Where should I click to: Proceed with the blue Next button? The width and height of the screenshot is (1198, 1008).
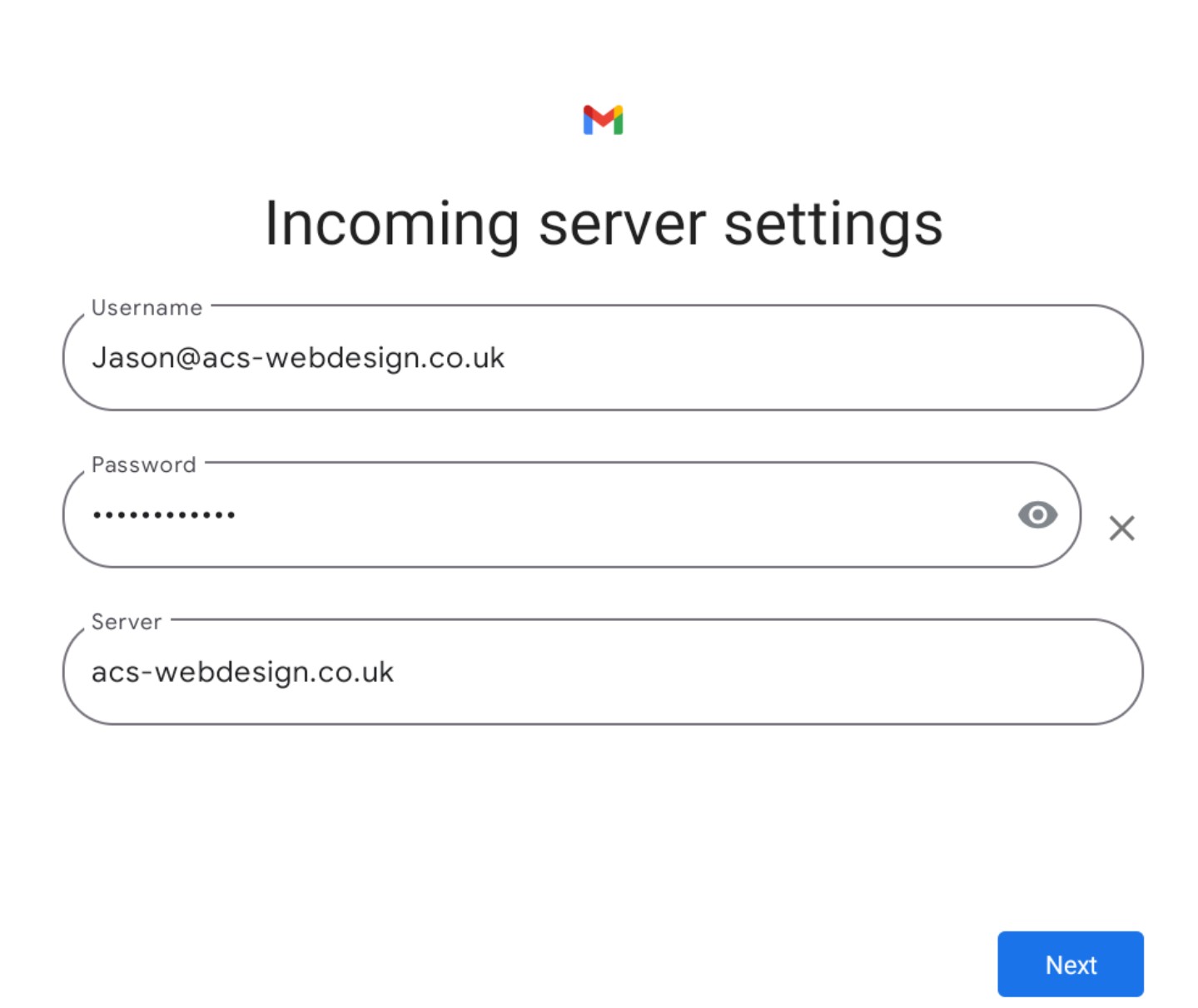pyautogui.click(x=1070, y=964)
